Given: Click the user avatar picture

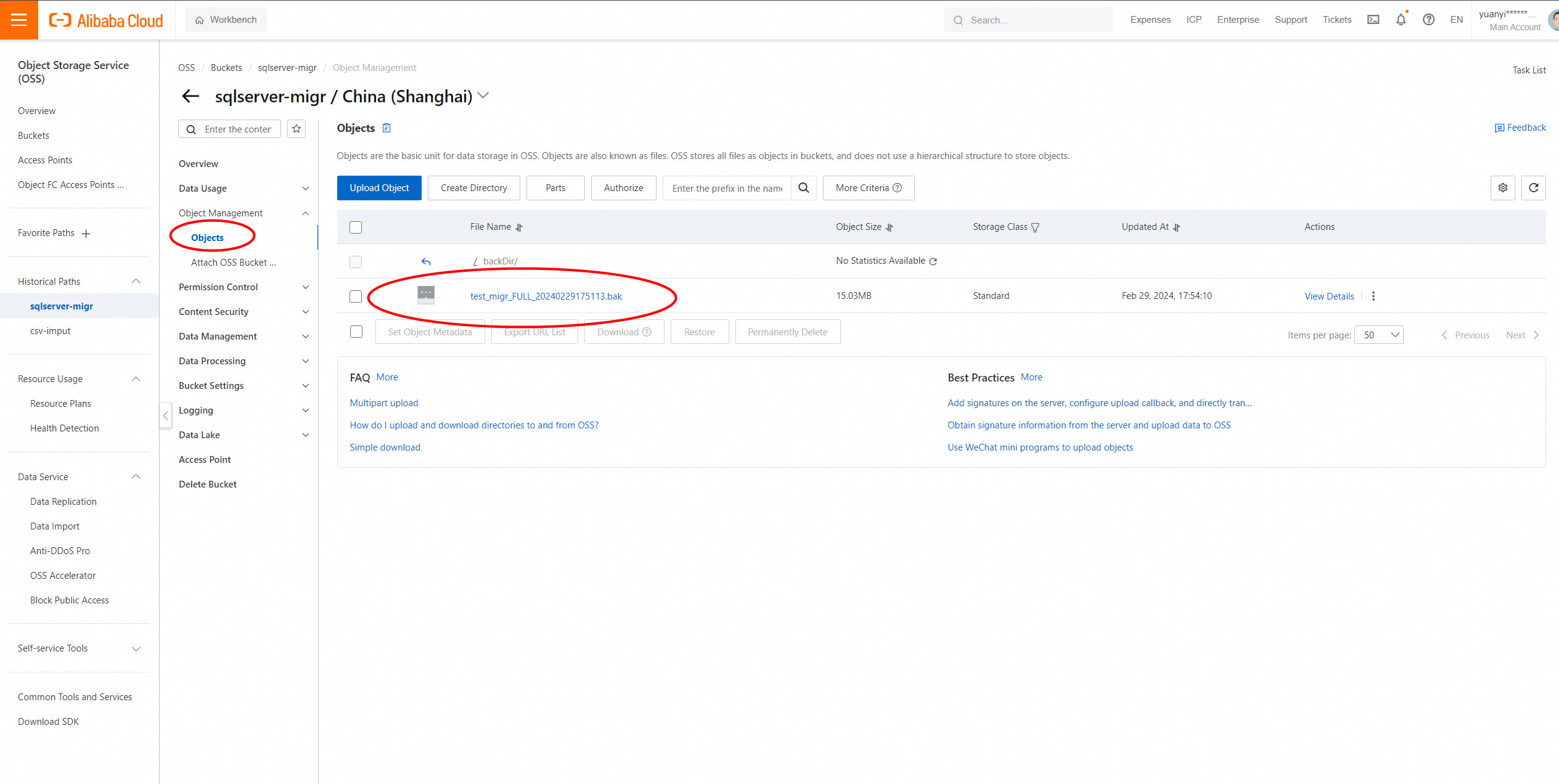Looking at the screenshot, I should pos(1553,20).
